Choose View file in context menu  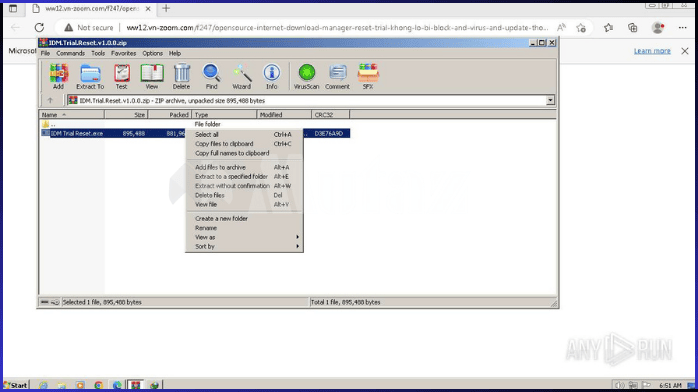pyautogui.click(x=244, y=205)
